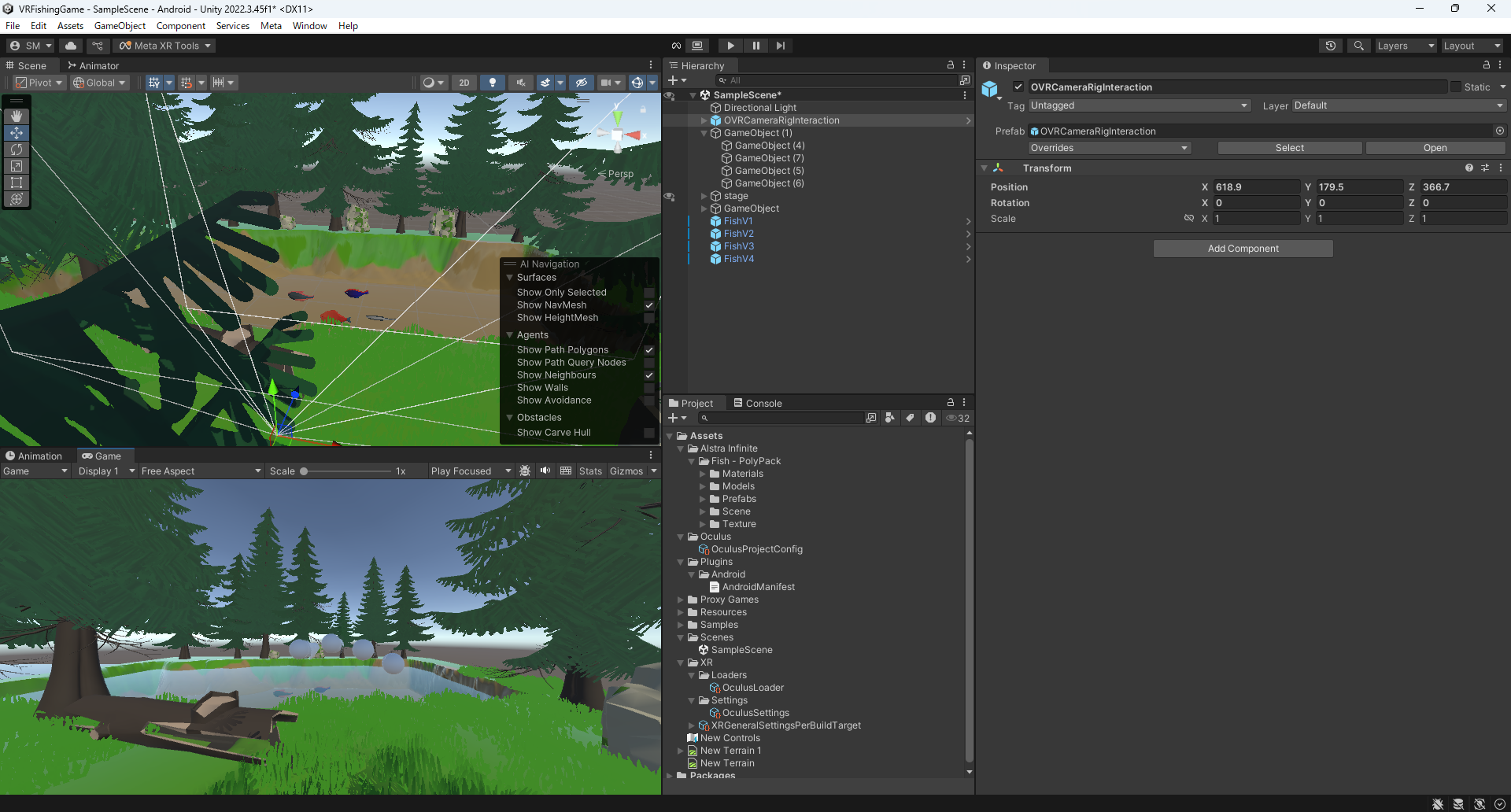Click the global search magnifier icon
This screenshot has width=1511, height=812.
[x=1358, y=46]
